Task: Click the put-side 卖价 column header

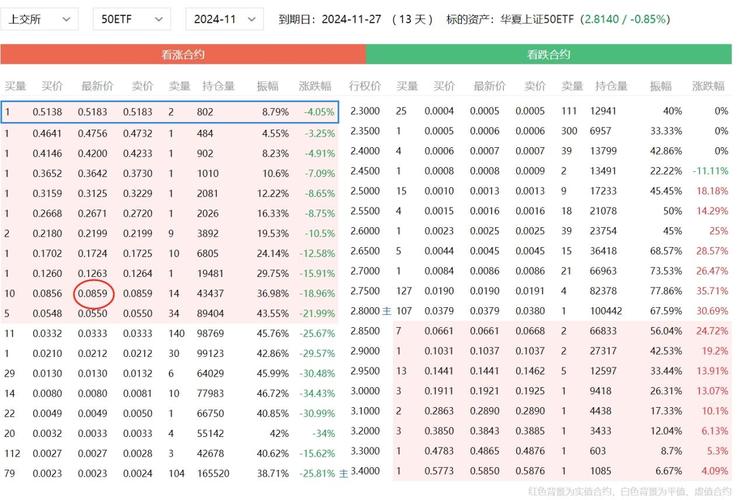Action: point(535,86)
